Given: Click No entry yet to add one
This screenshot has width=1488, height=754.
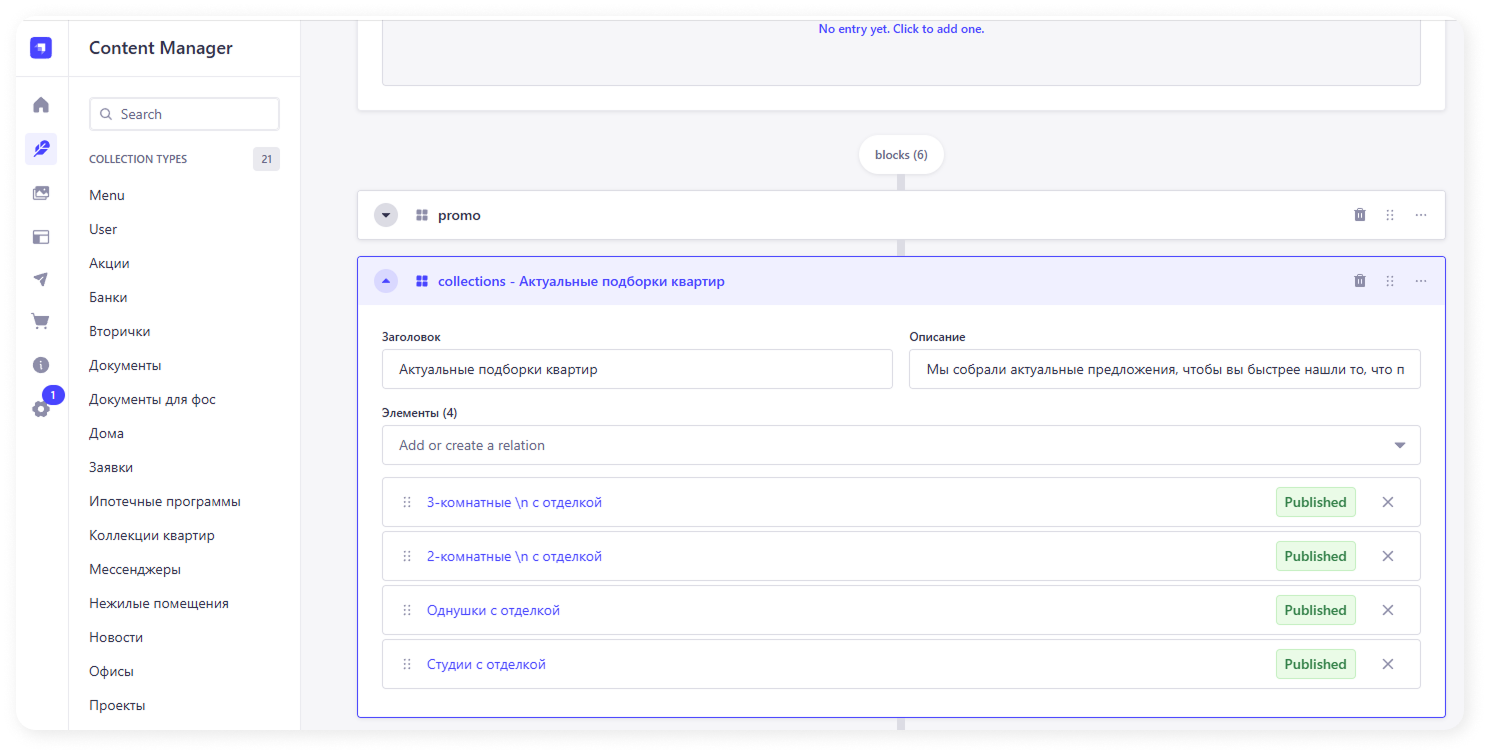Looking at the screenshot, I should (x=901, y=29).
